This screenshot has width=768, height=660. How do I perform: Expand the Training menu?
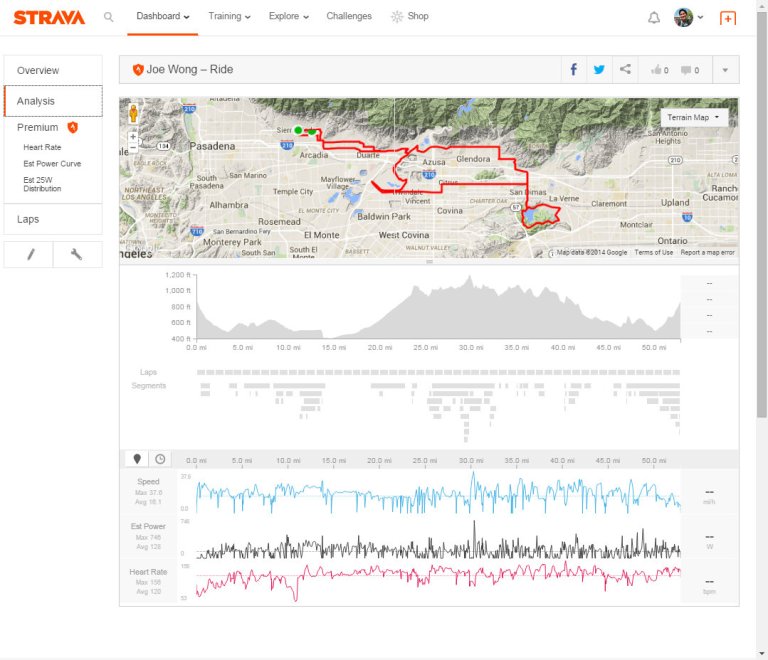229,17
